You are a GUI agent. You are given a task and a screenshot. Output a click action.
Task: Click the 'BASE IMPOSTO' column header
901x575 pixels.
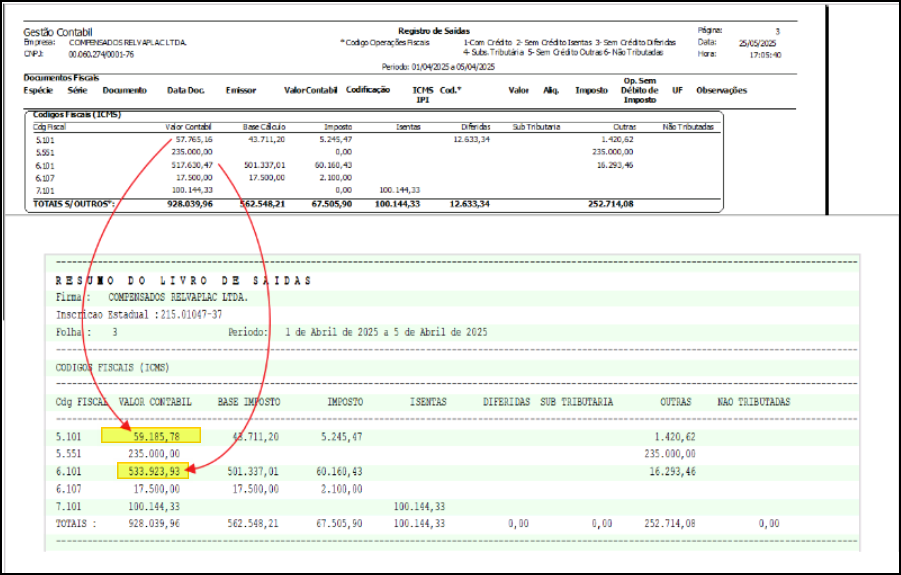tap(249, 402)
